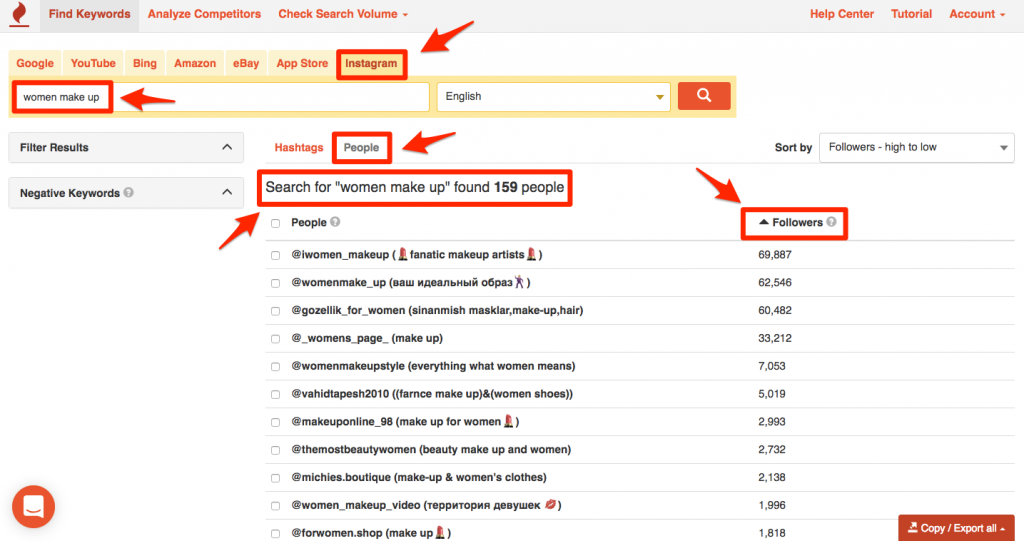Check the @michies.boutique row checkbox
The height and width of the screenshot is (541, 1024).
276,478
